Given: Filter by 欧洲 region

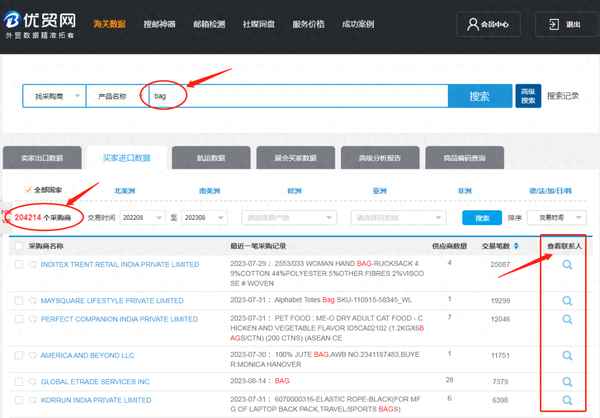Looking at the screenshot, I should [294, 190].
